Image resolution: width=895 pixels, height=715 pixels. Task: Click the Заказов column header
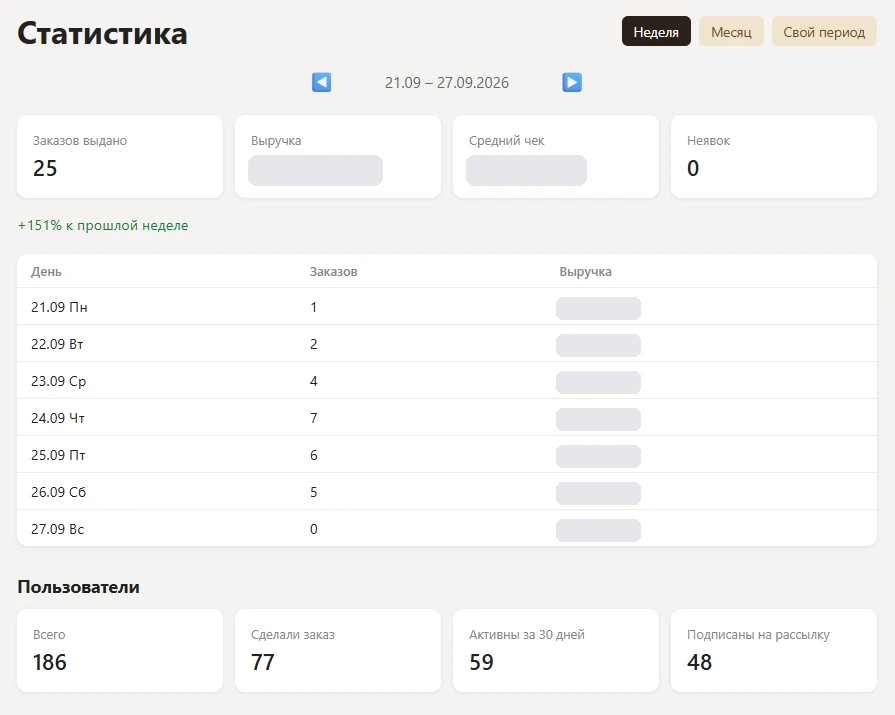(333, 272)
